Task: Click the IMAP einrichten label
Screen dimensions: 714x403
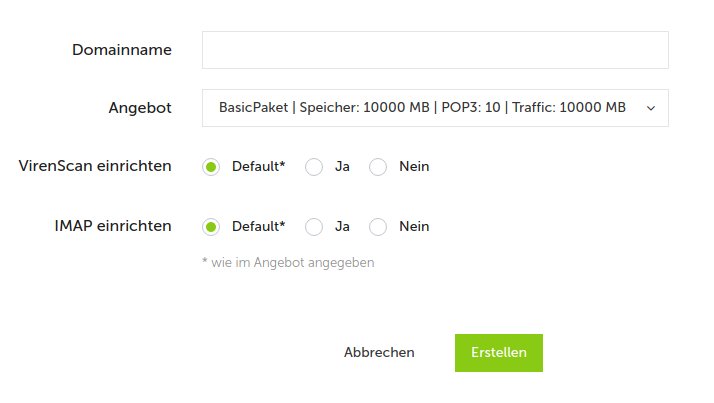Action: tap(113, 226)
